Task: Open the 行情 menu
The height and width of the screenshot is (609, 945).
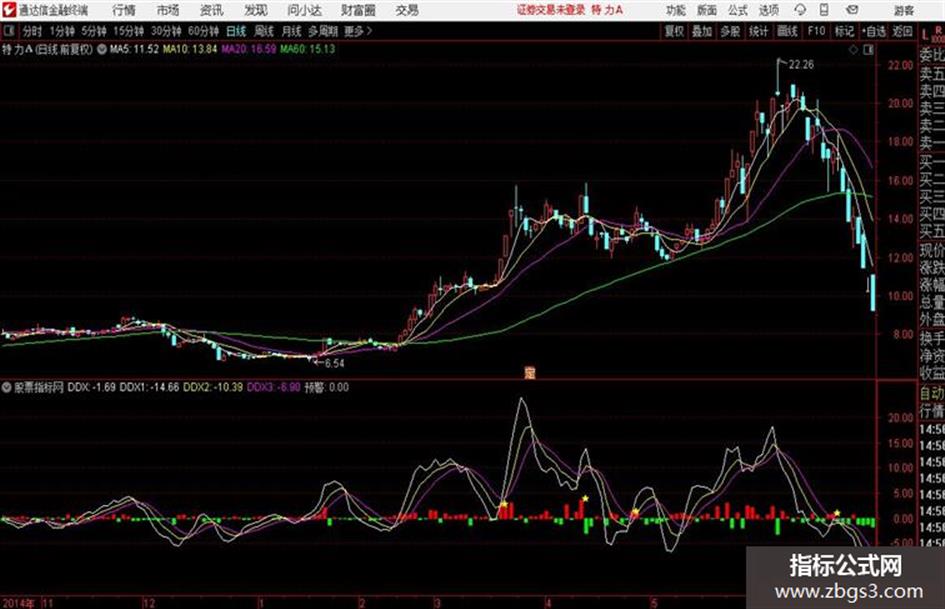Action: click(124, 10)
